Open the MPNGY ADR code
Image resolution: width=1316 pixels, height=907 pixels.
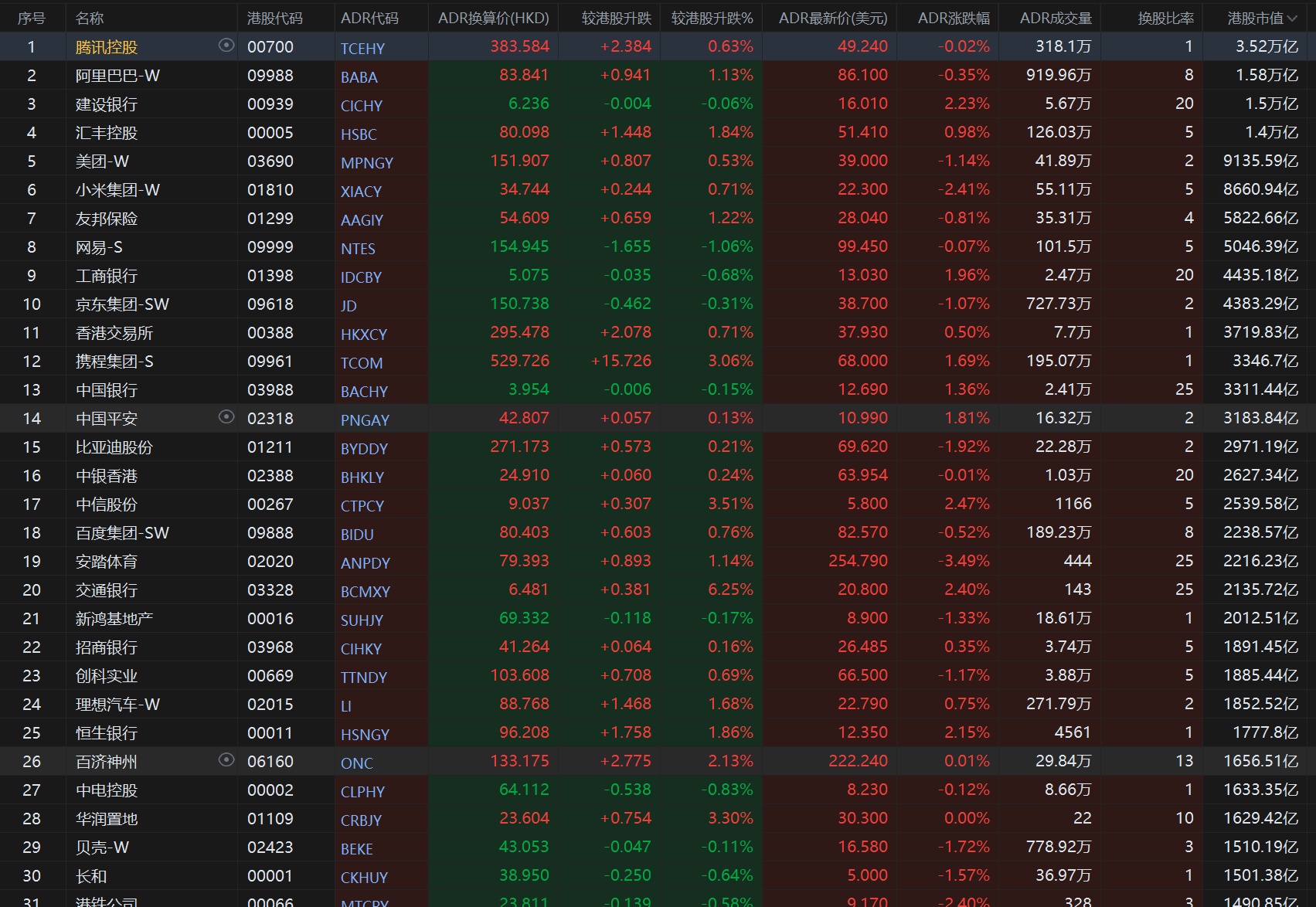[x=367, y=162]
